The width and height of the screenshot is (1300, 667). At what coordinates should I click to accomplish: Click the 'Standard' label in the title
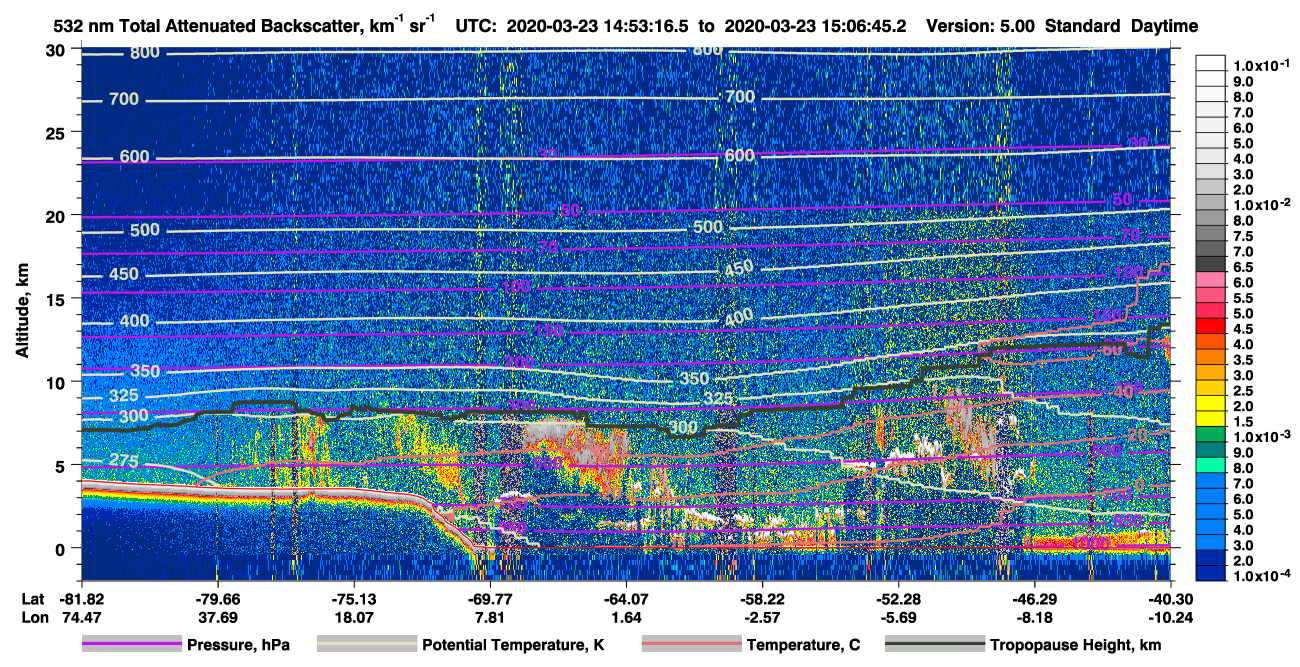tap(1084, 26)
